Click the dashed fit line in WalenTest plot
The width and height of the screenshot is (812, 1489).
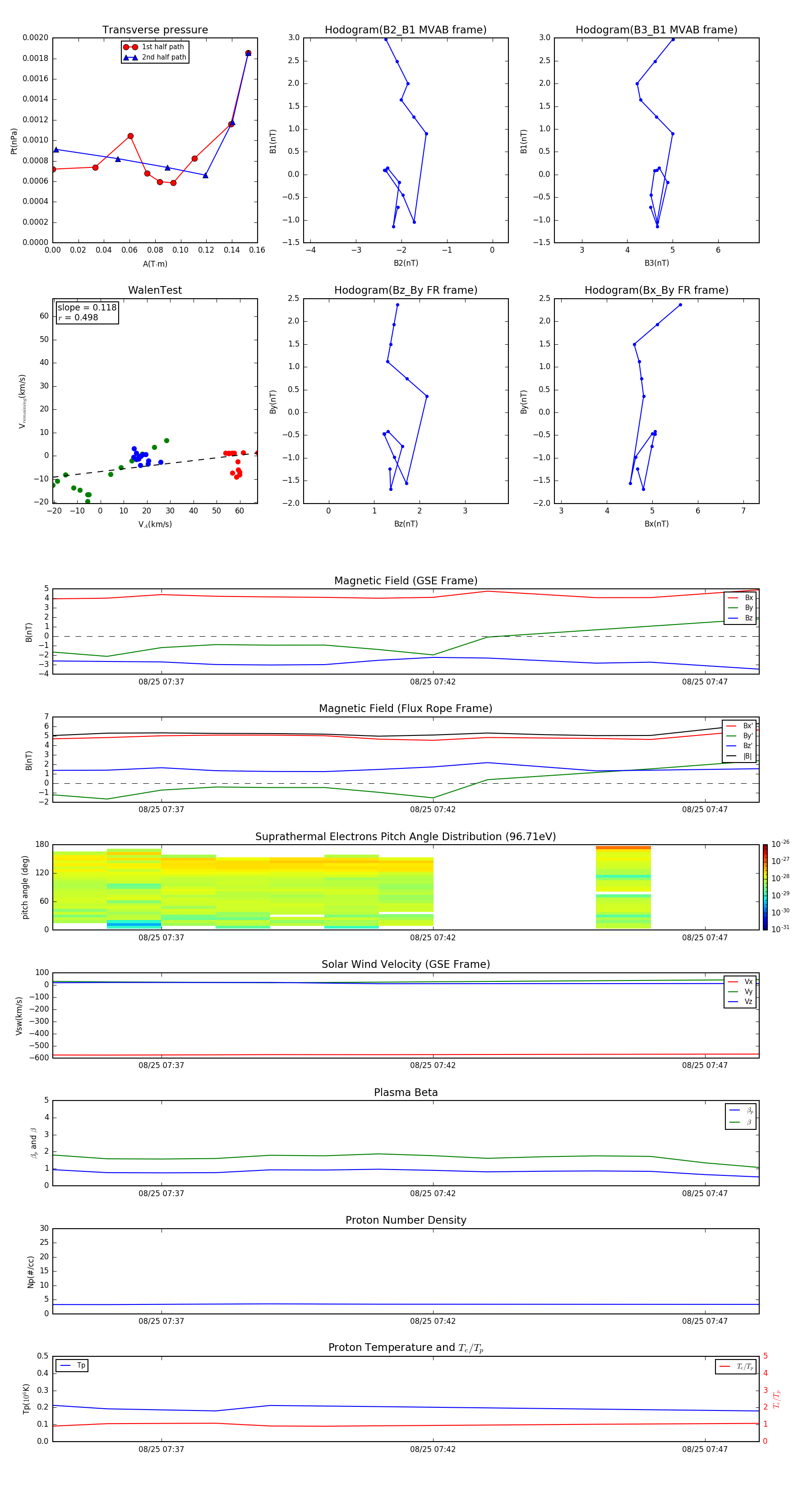click(155, 465)
